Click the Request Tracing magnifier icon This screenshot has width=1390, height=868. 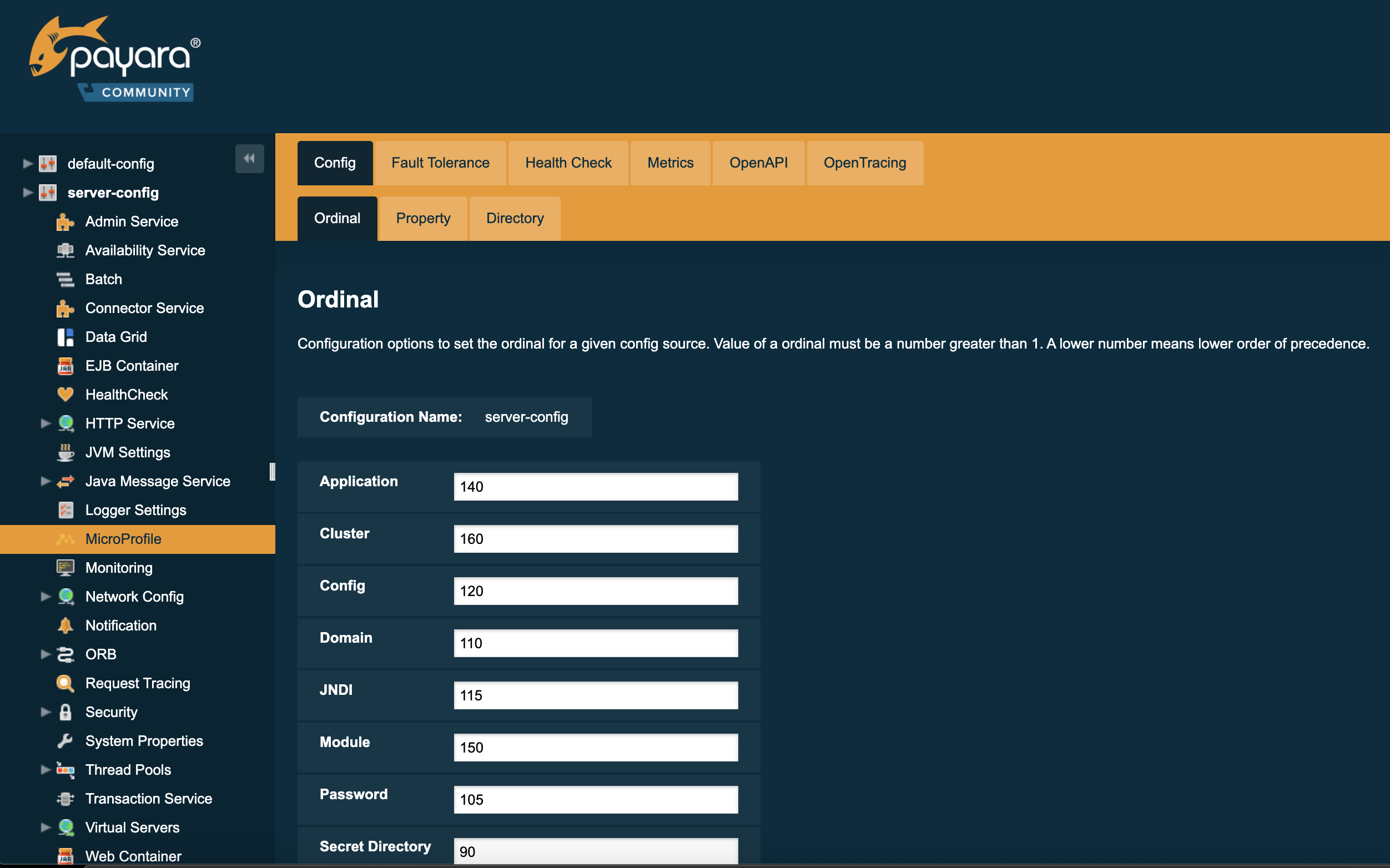(65, 683)
